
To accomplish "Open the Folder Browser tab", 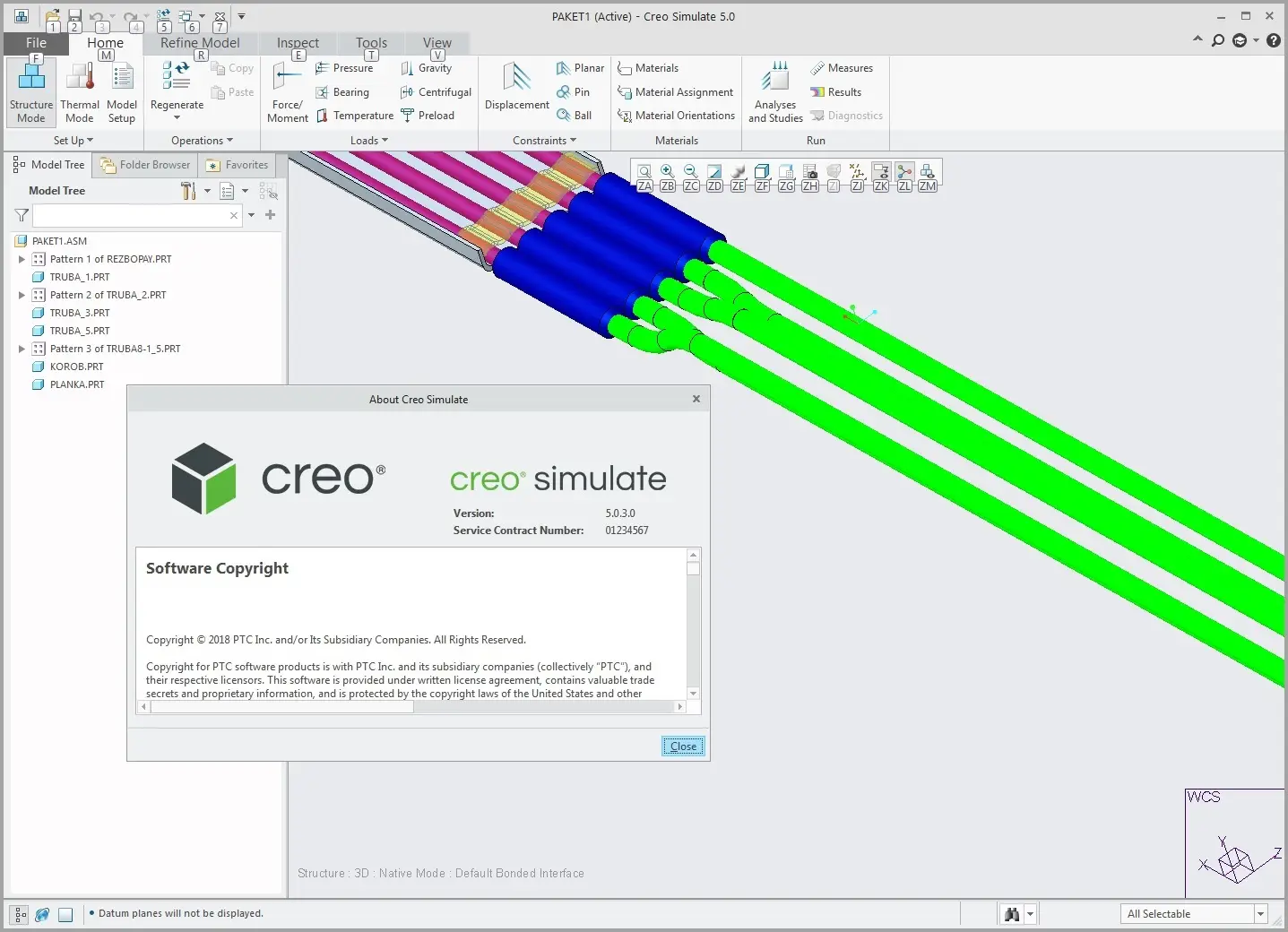I will coord(145,165).
